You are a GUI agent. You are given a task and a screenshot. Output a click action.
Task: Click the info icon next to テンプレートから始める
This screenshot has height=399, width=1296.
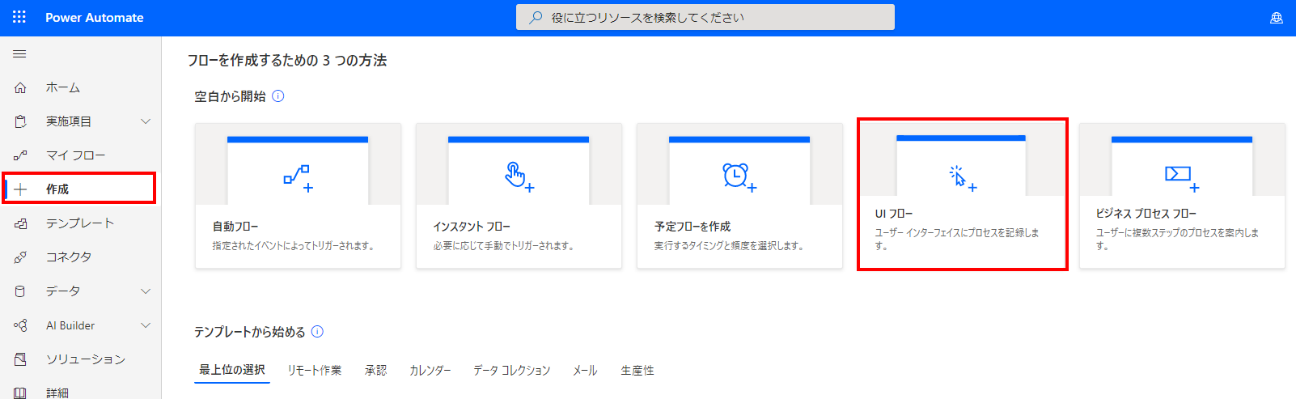(317, 331)
